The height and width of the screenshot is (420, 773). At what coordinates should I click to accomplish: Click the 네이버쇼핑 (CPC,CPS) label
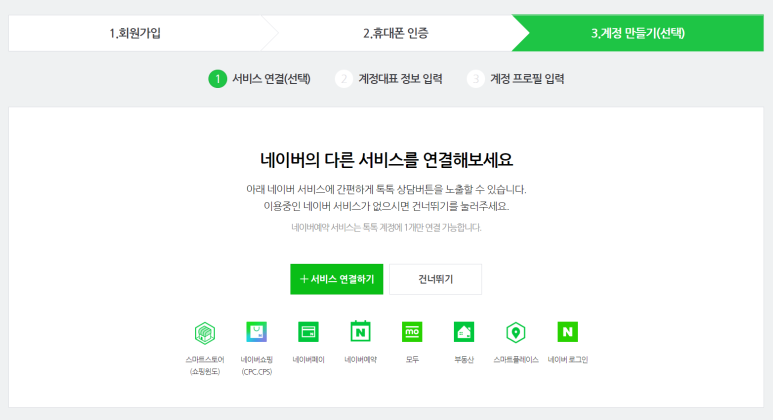click(256, 365)
